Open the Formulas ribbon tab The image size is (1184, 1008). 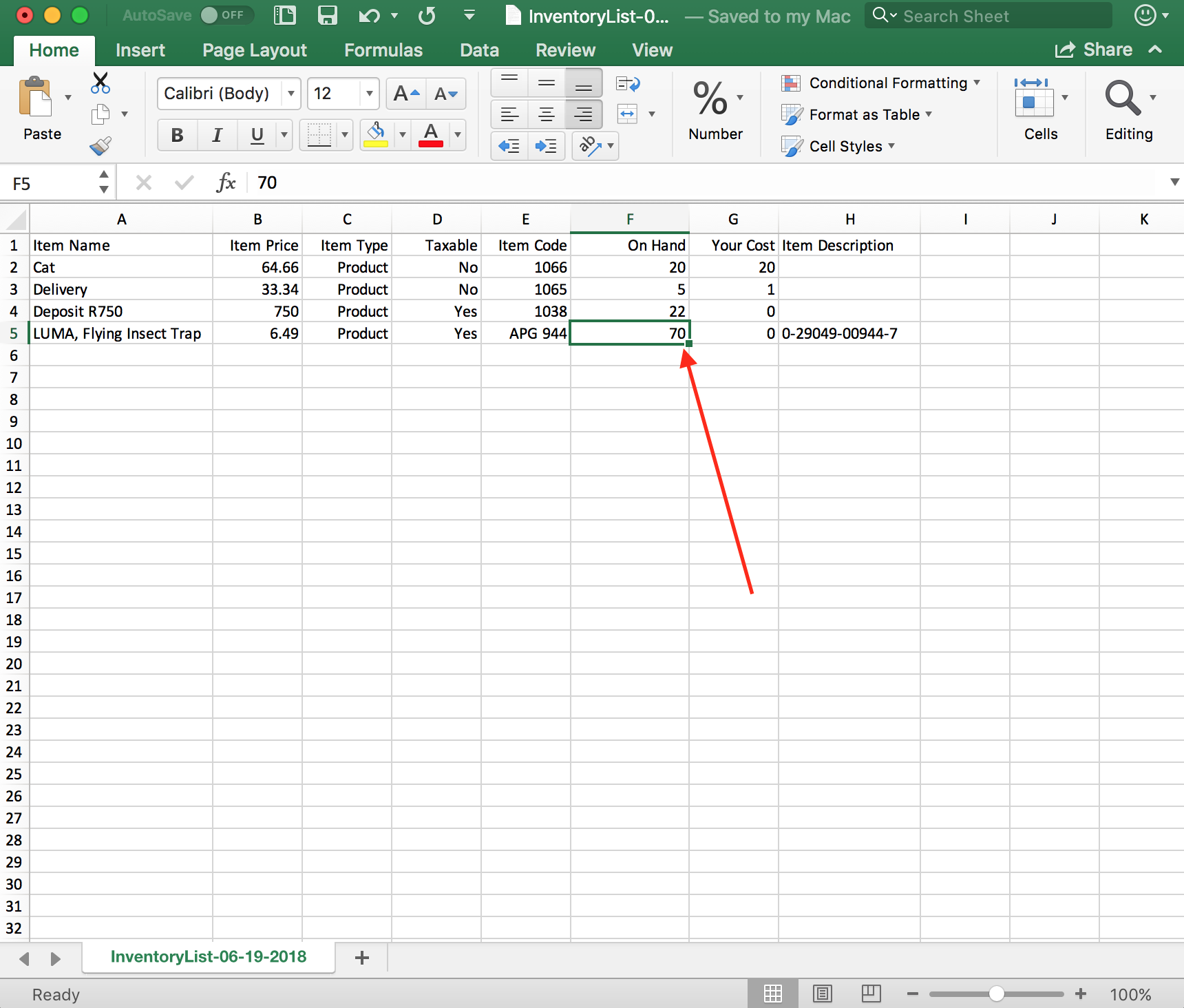pos(383,50)
